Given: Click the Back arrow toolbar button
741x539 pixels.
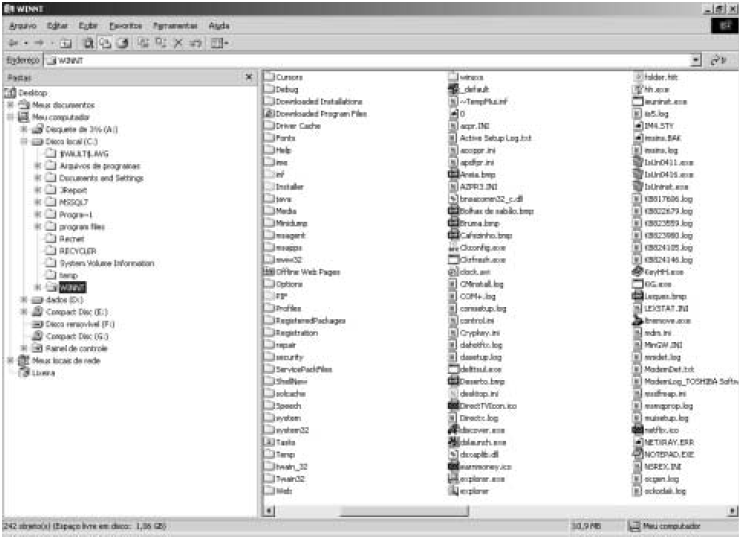Looking at the screenshot, I should [11, 44].
